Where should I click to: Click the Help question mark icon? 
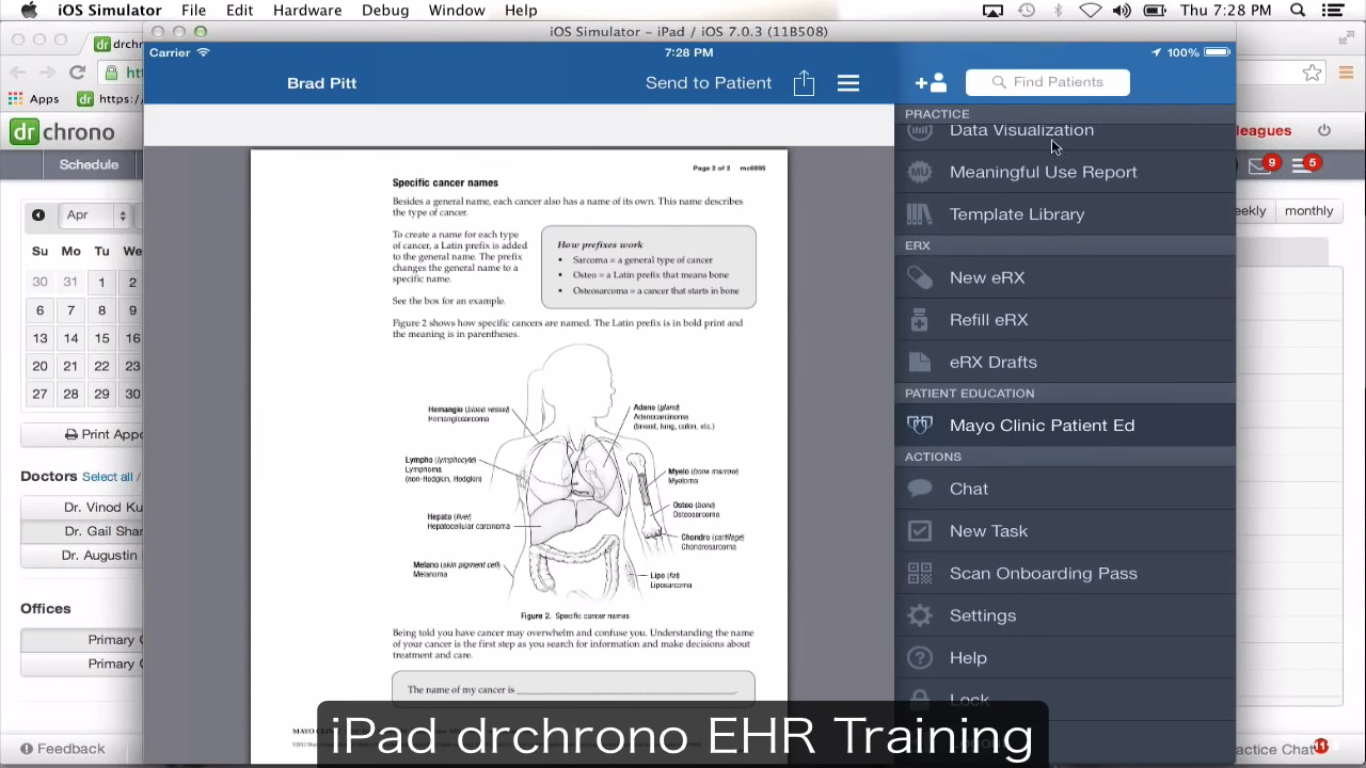(919, 658)
